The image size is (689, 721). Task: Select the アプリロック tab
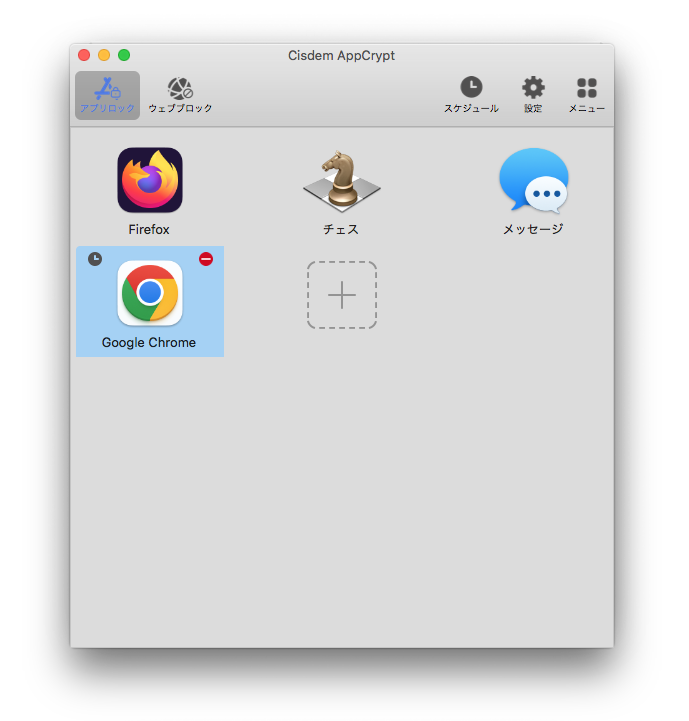coord(107,96)
